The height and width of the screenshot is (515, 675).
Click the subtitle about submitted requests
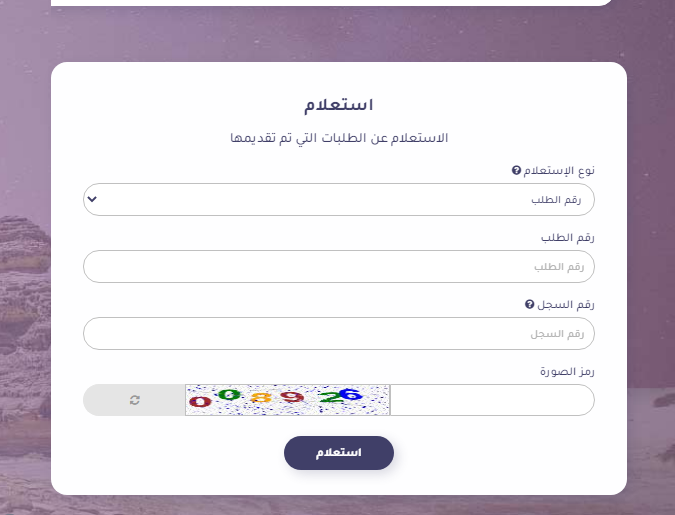pos(338,136)
